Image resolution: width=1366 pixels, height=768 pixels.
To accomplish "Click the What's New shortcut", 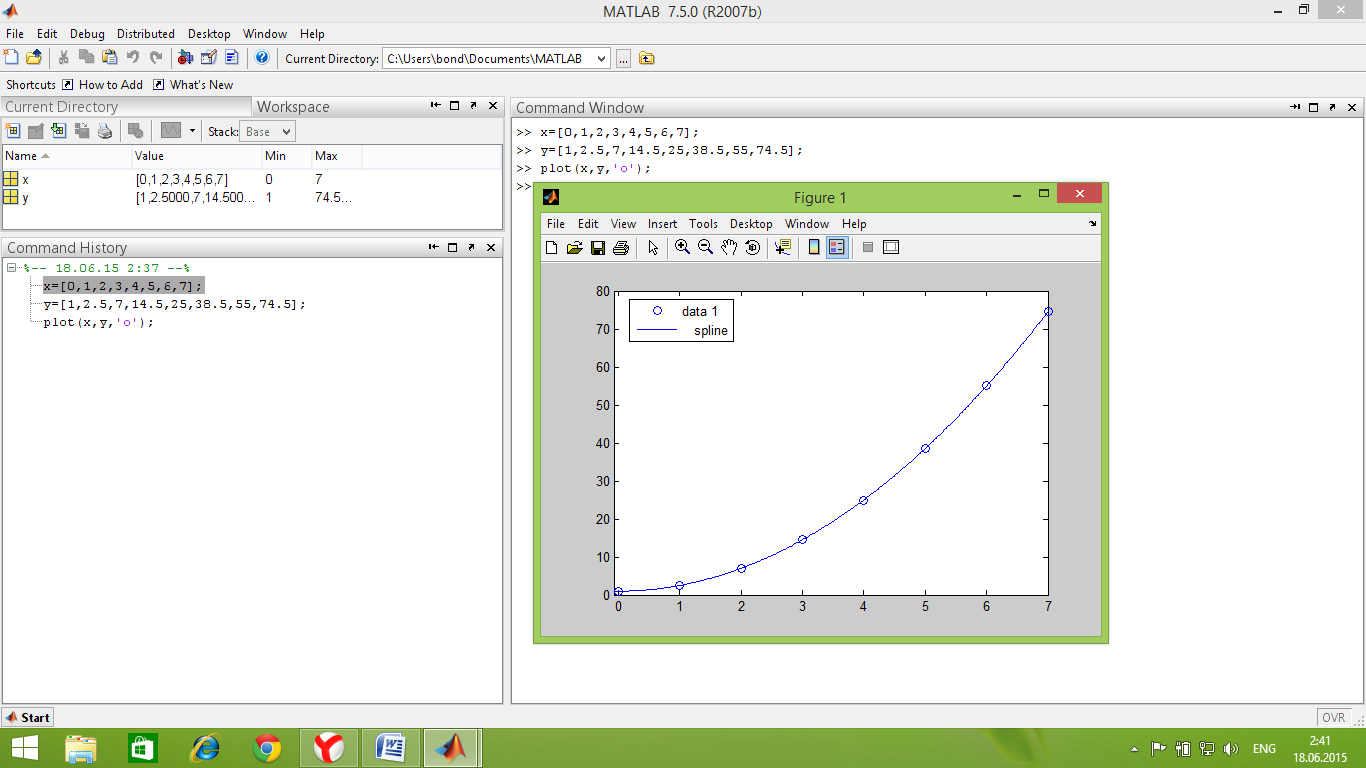I will click(x=193, y=85).
